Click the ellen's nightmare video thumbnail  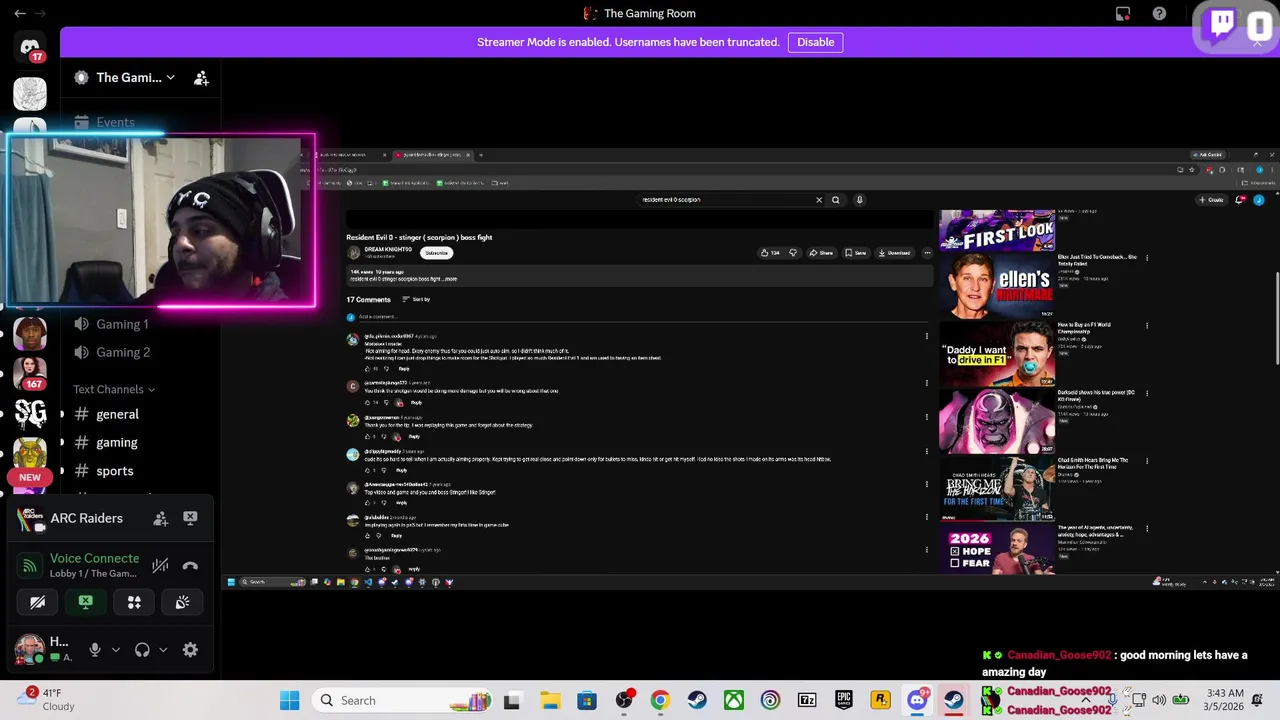pos(997,286)
